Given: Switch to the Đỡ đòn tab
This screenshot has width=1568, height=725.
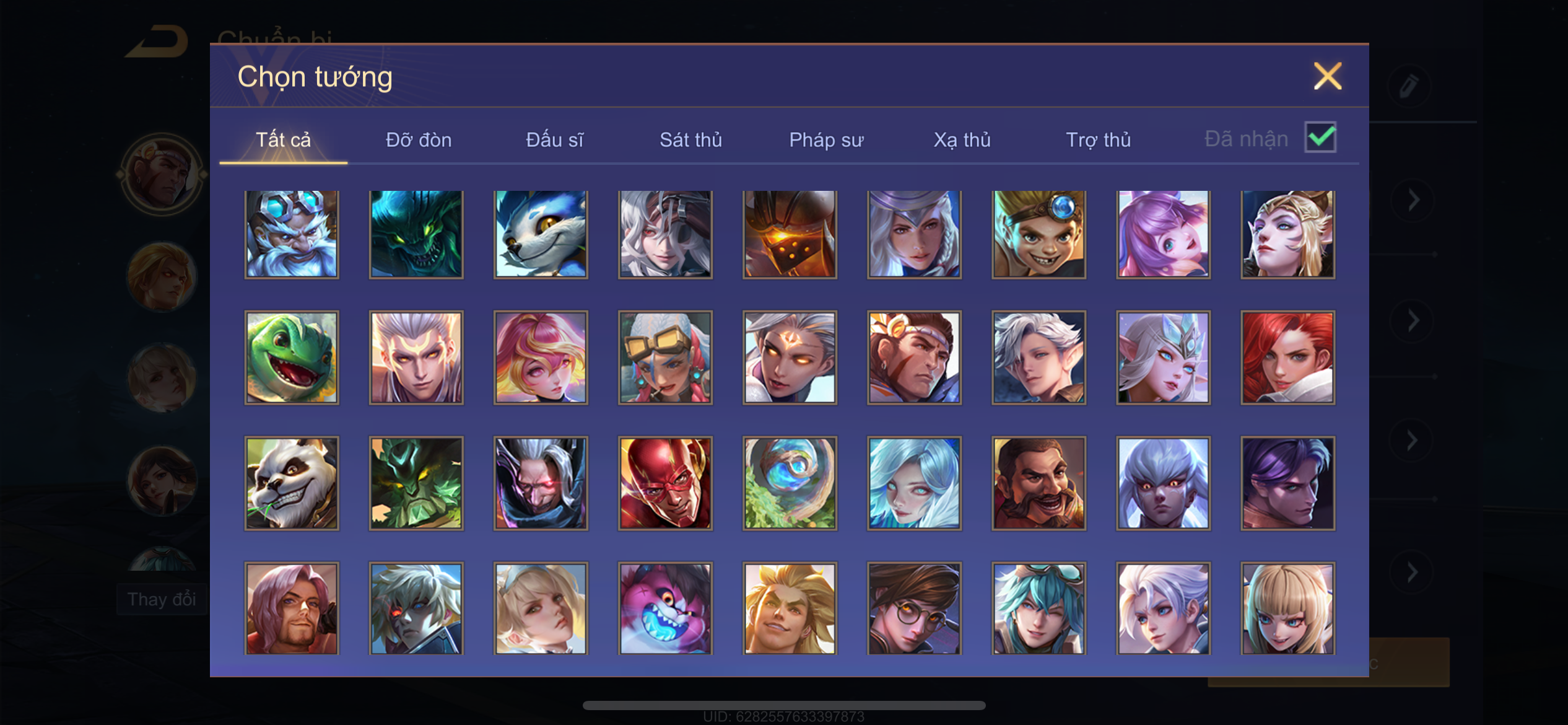Looking at the screenshot, I should pos(419,139).
